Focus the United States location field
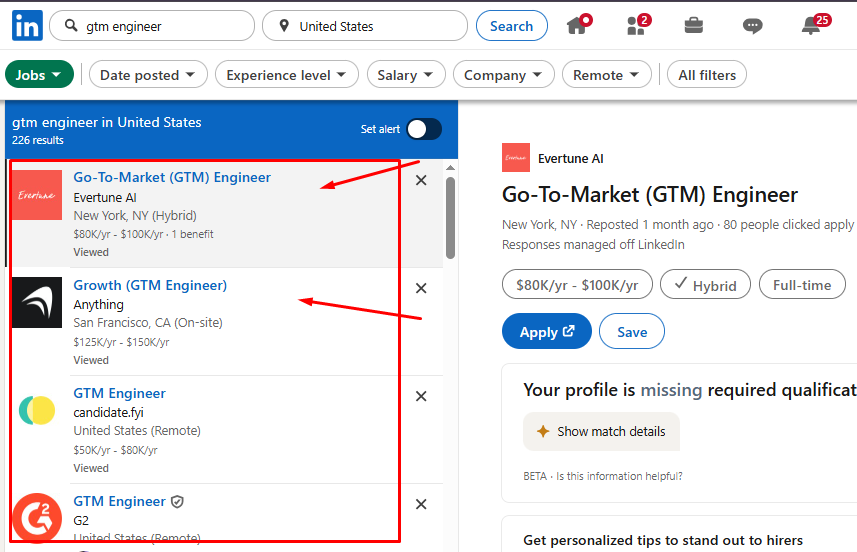 click(365, 26)
